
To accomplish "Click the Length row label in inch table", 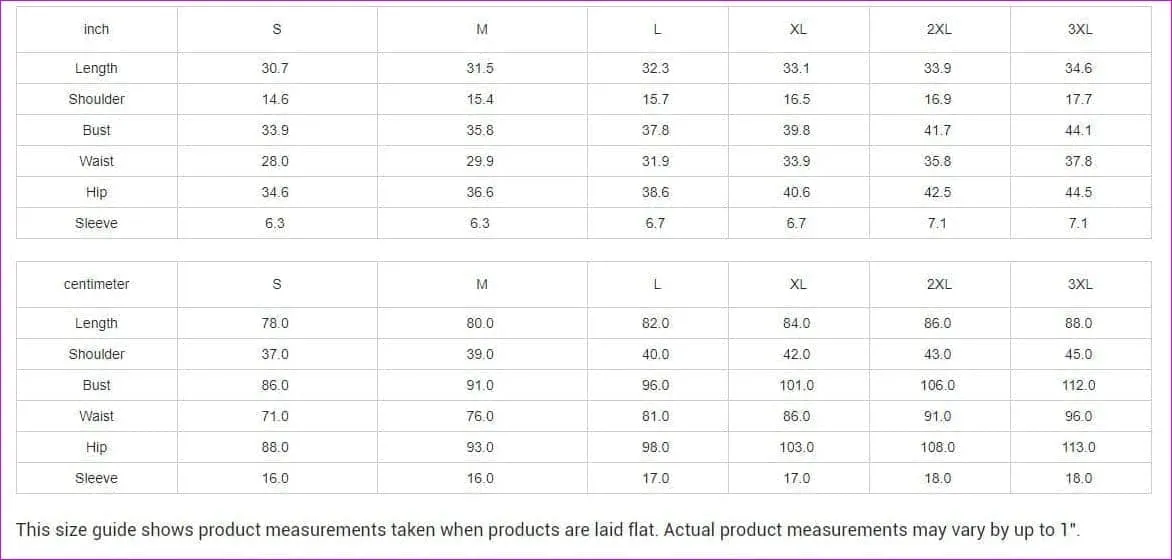I will click(x=96, y=68).
